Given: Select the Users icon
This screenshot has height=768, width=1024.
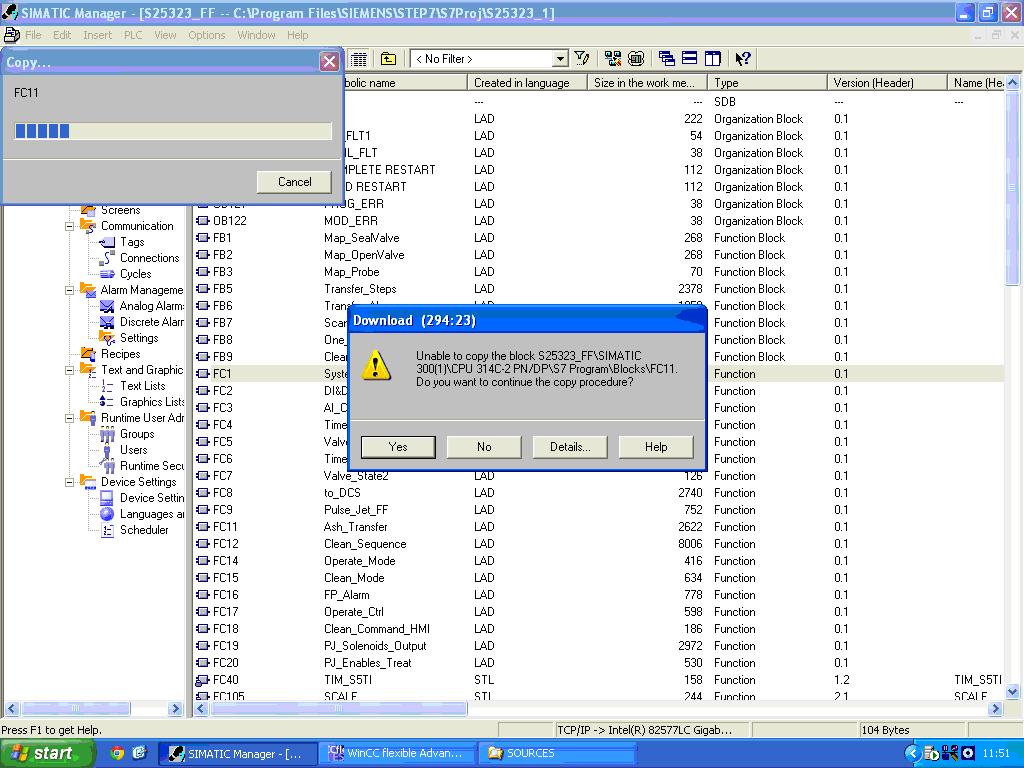Looking at the screenshot, I should pyautogui.click(x=107, y=451).
